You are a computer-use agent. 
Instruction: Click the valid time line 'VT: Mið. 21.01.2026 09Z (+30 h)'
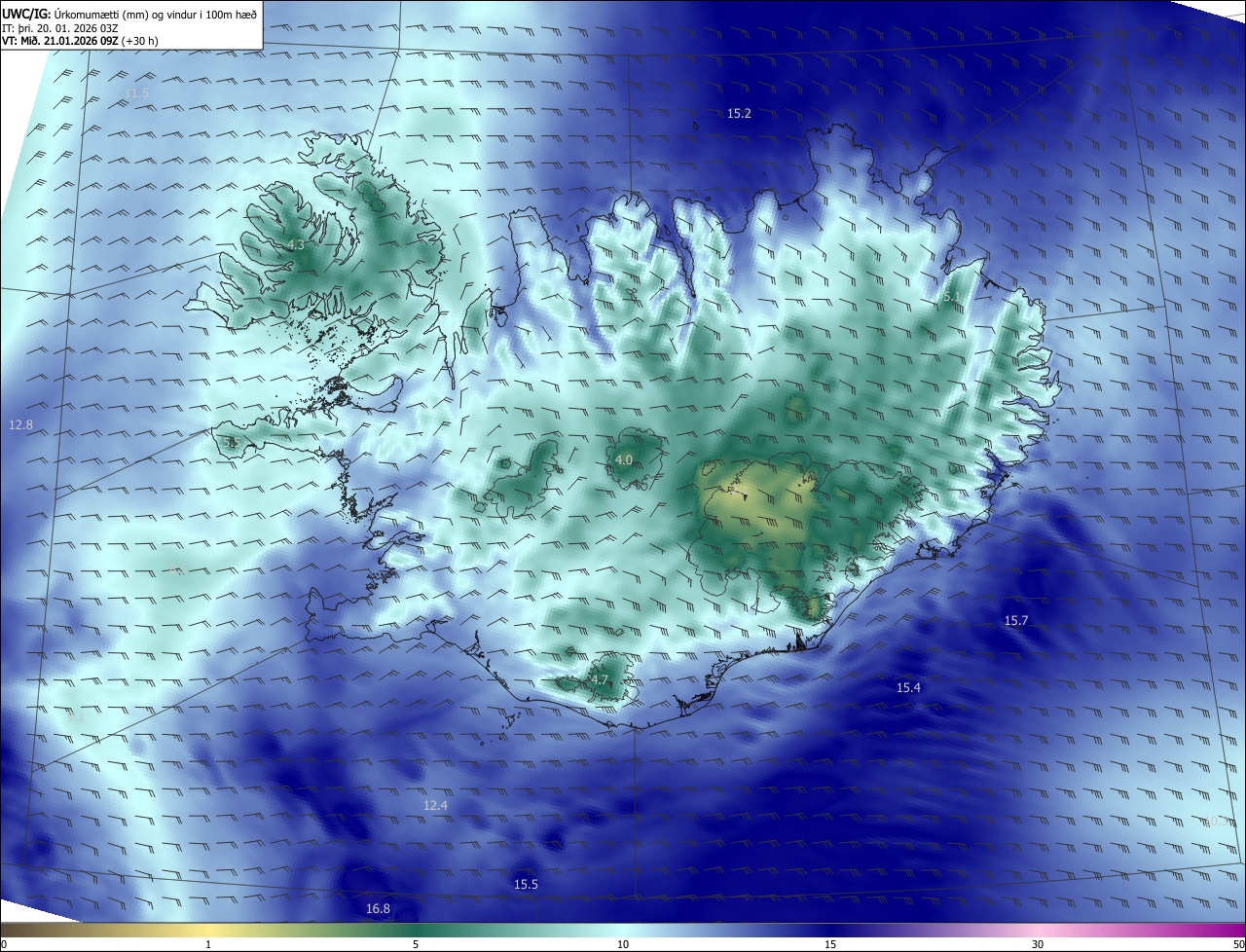pos(82,41)
